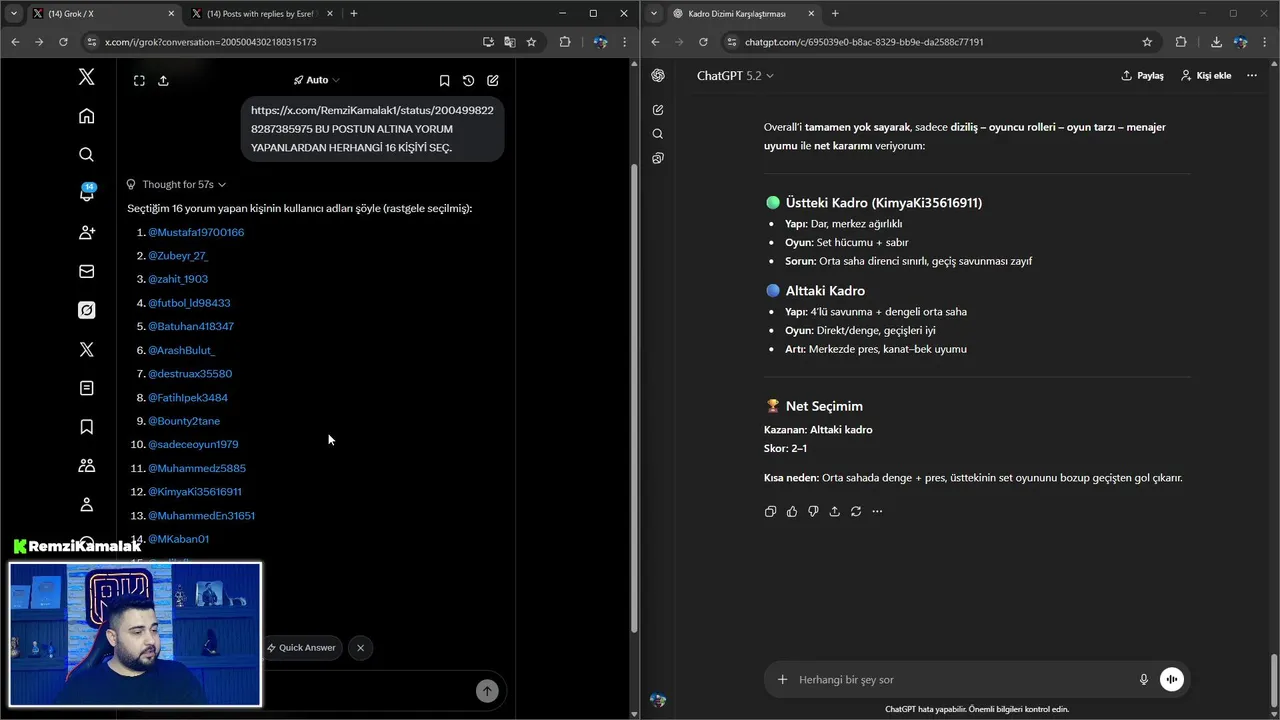Open extensions puzzle icon in X window

(x=565, y=42)
